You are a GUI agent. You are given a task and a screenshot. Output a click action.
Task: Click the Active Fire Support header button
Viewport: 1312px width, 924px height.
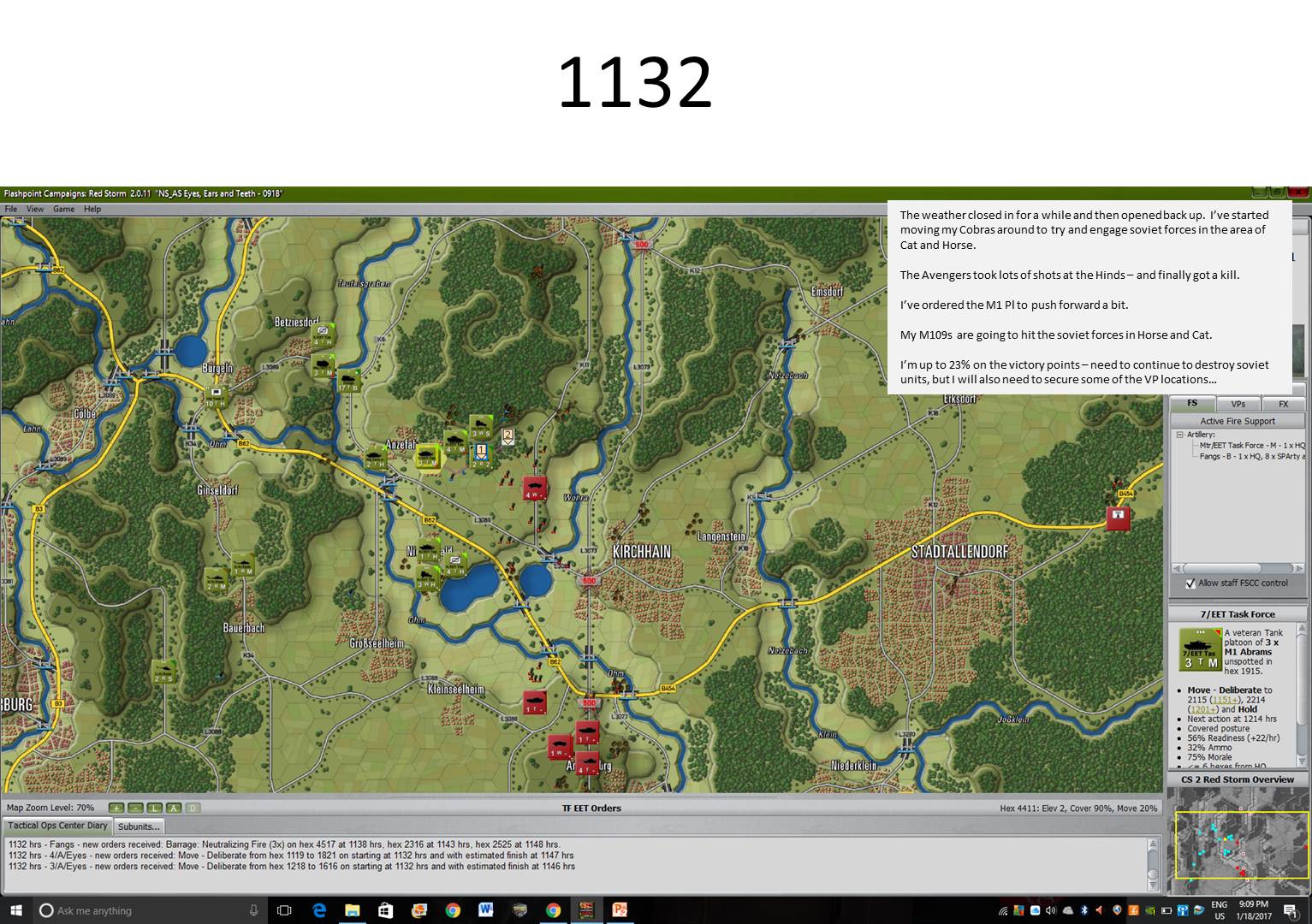pos(1238,421)
